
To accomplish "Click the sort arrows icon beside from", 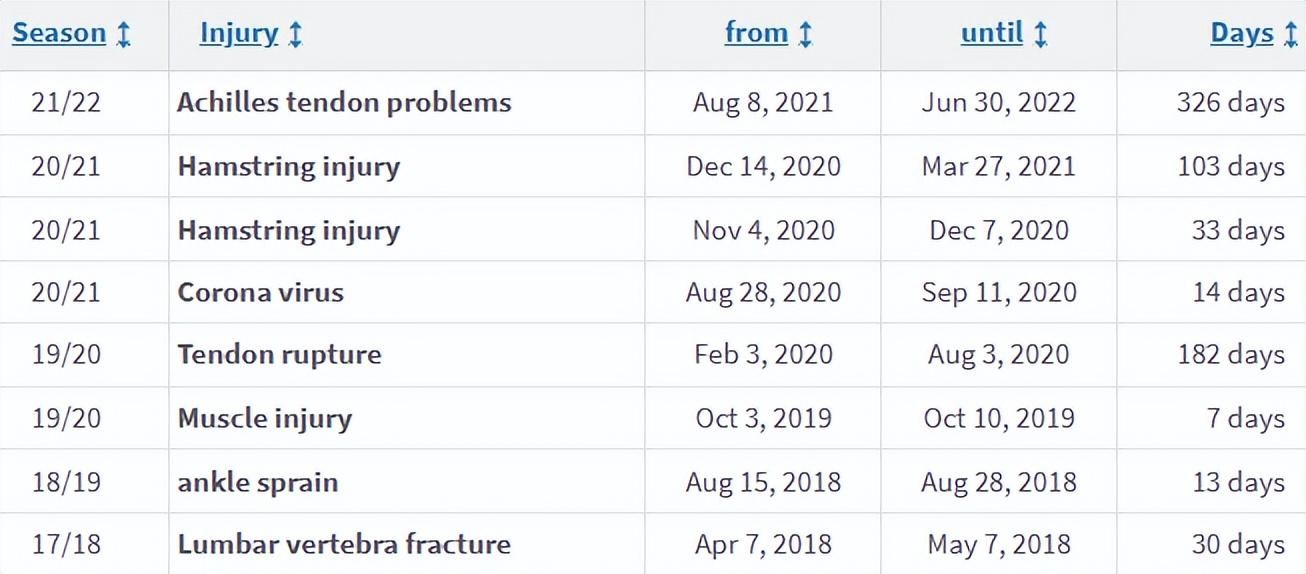I will [x=805, y=34].
